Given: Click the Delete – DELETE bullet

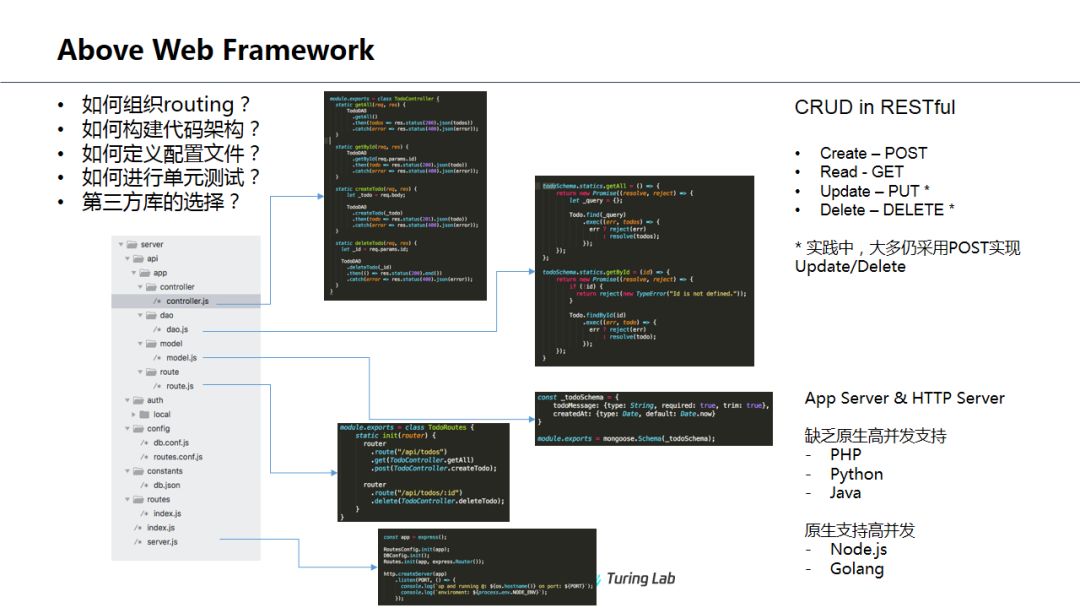Looking at the screenshot, I should (x=887, y=209).
